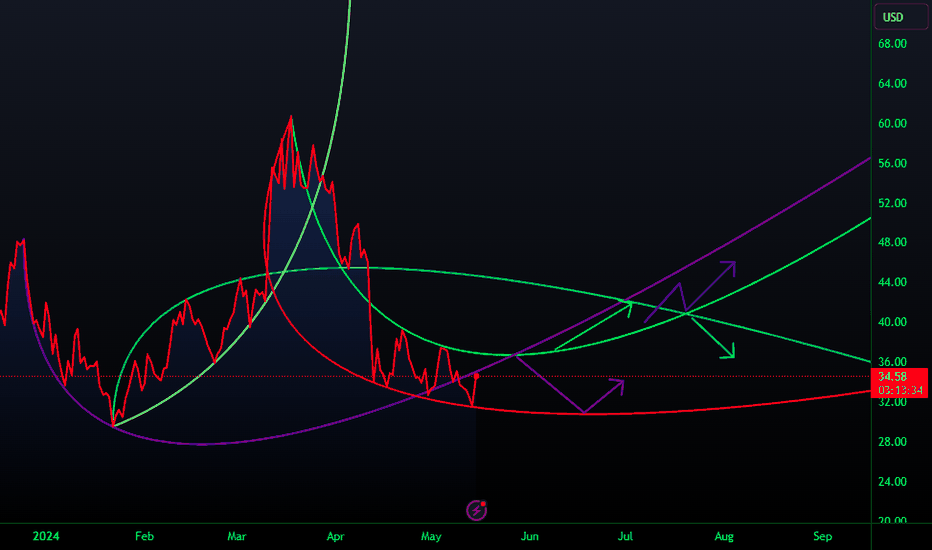Click the 56.00 price axis label
Viewport: 932px width, 550px height.
tap(892, 164)
